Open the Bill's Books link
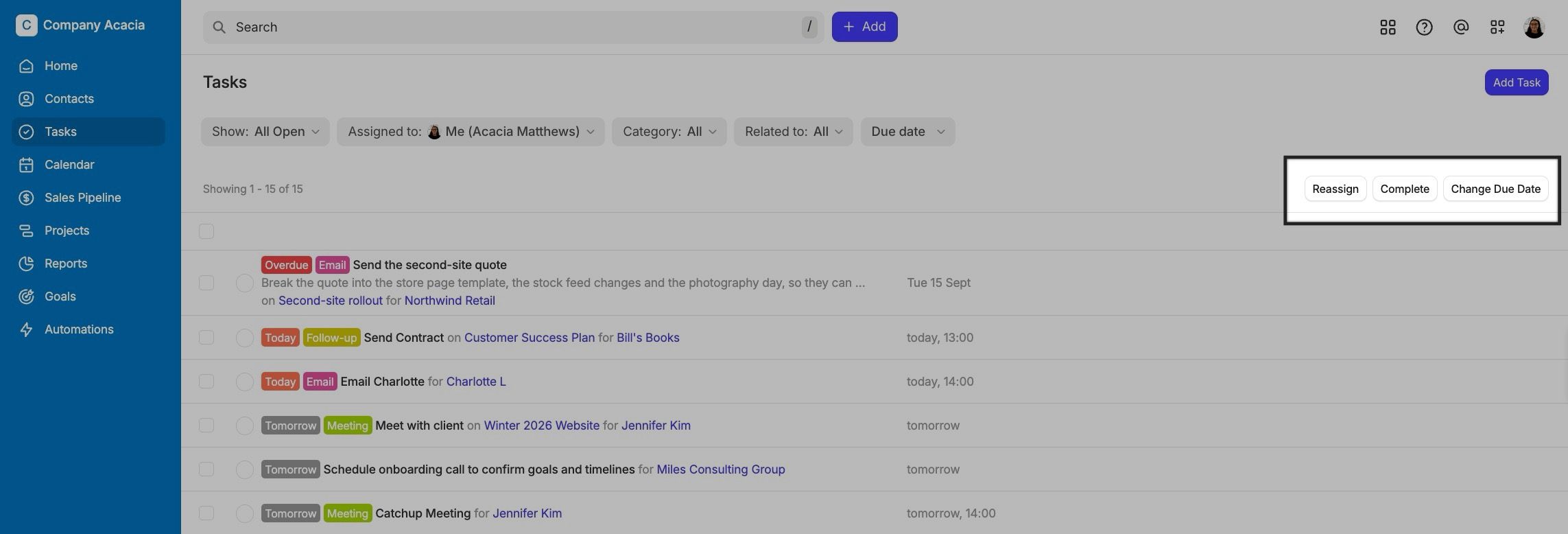This screenshot has height=534, width=1568. pos(648,338)
